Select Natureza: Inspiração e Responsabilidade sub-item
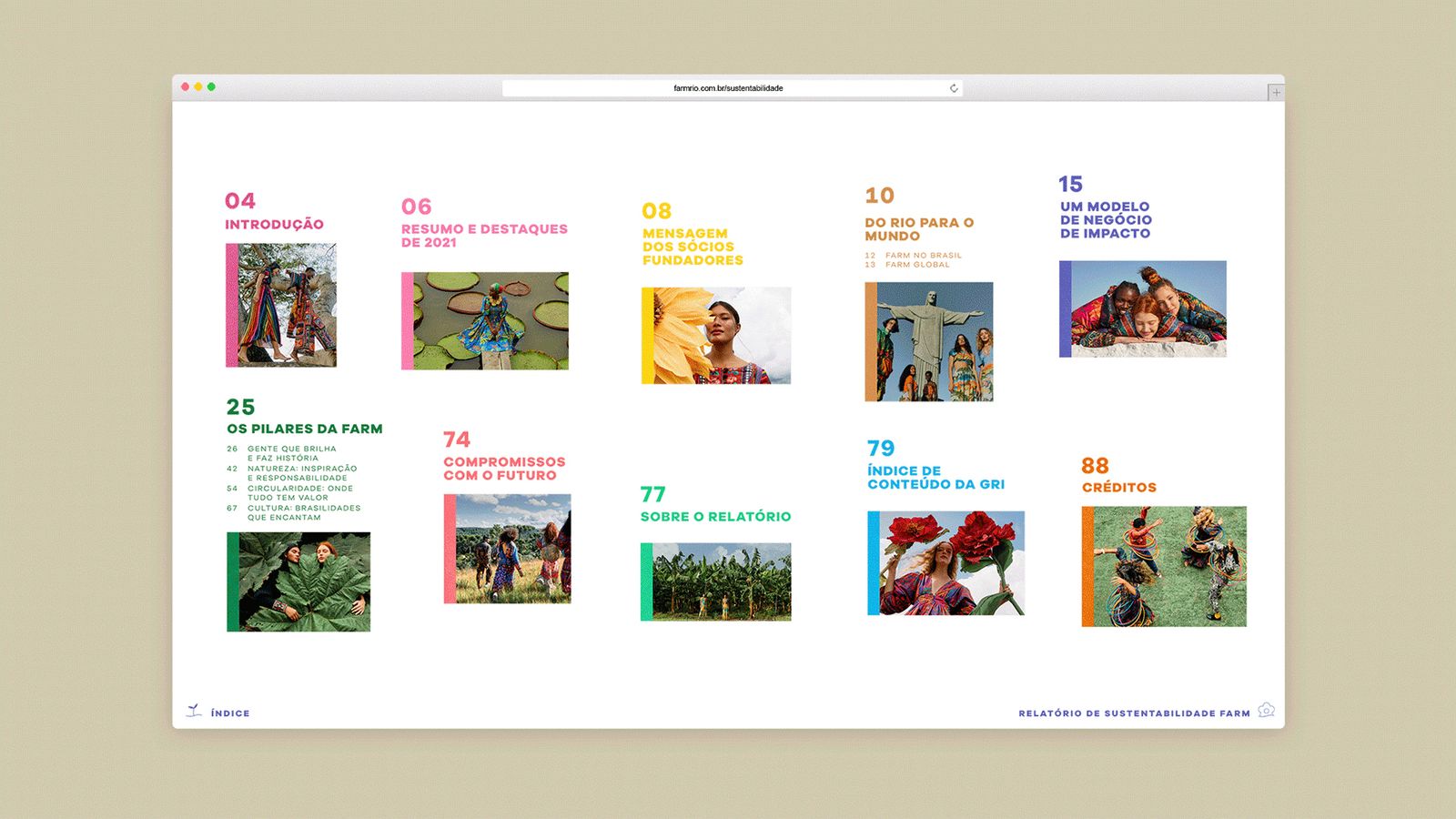The height and width of the screenshot is (819, 1456). pos(292,473)
